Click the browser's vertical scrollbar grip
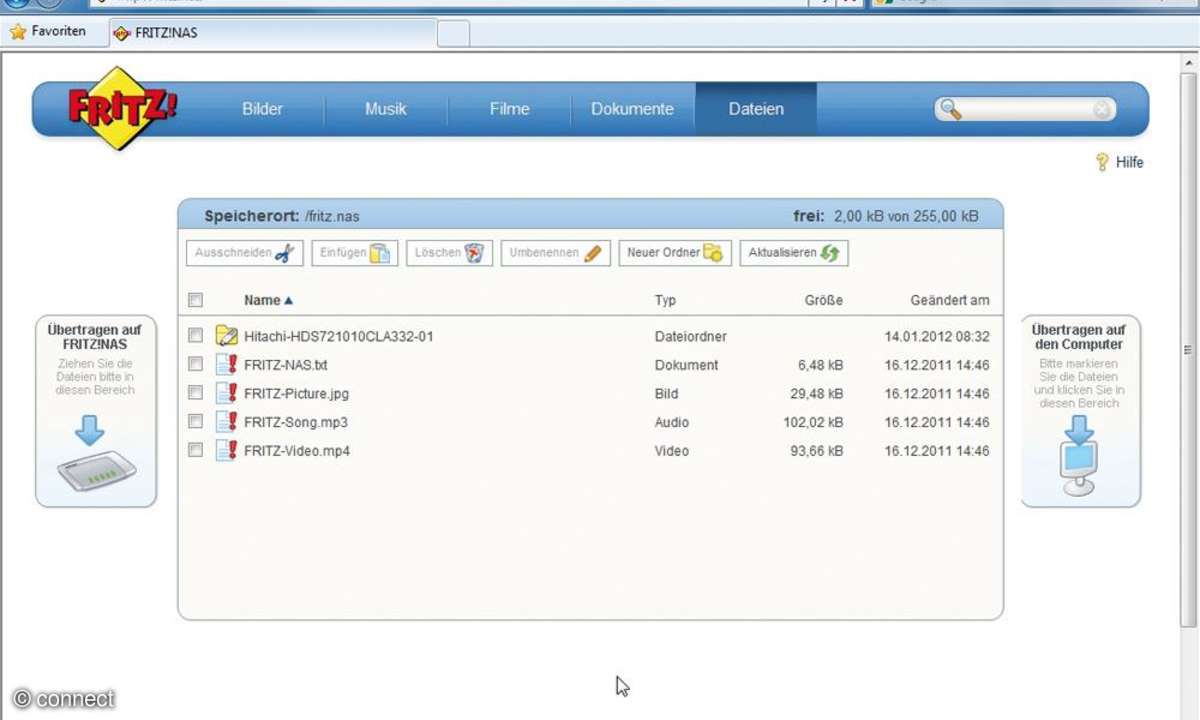The image size is (1200, 720). click(1188, 350)
